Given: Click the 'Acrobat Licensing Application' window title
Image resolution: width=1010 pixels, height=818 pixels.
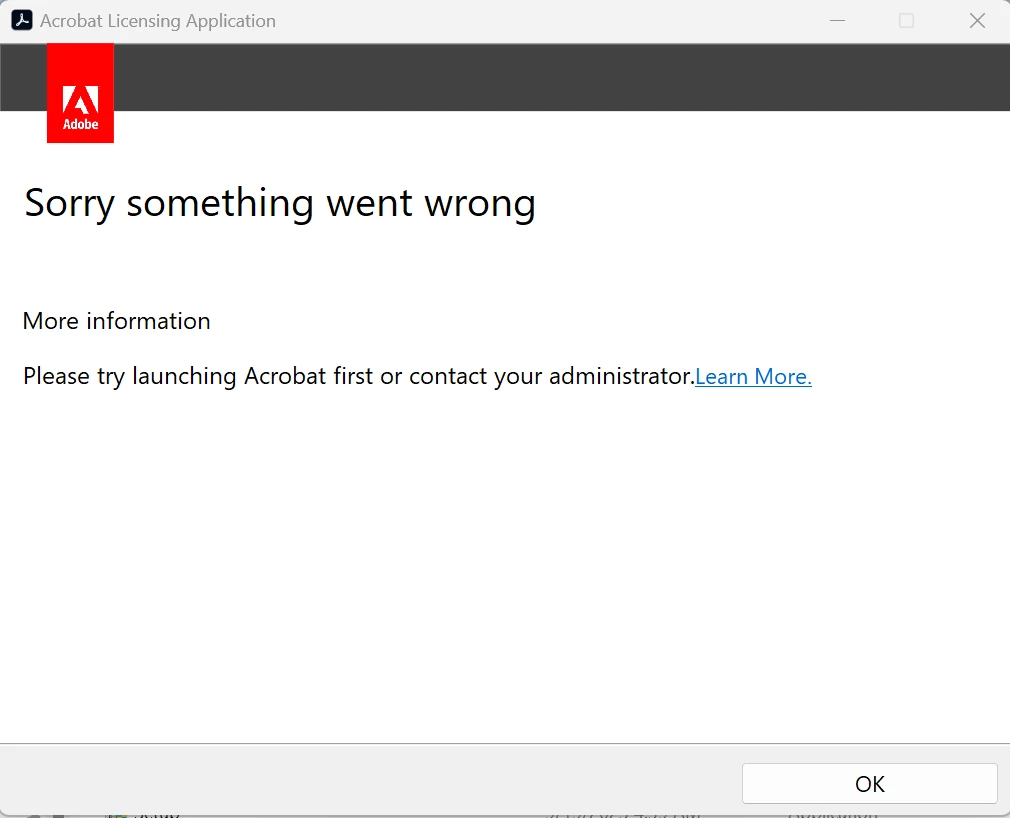Looking at the screenshot, I should (158, 21).
